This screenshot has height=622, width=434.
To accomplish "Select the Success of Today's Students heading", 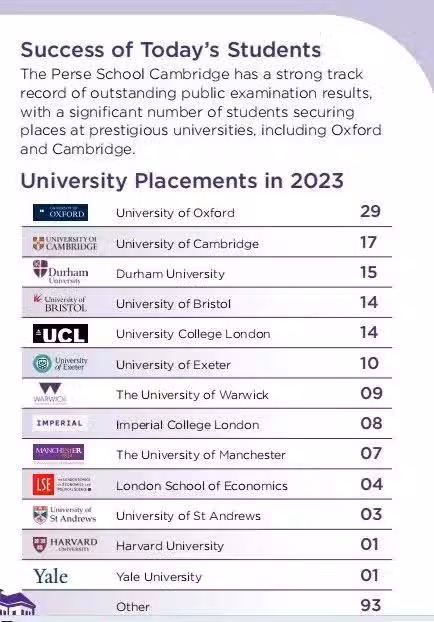I will pos(171,50).
